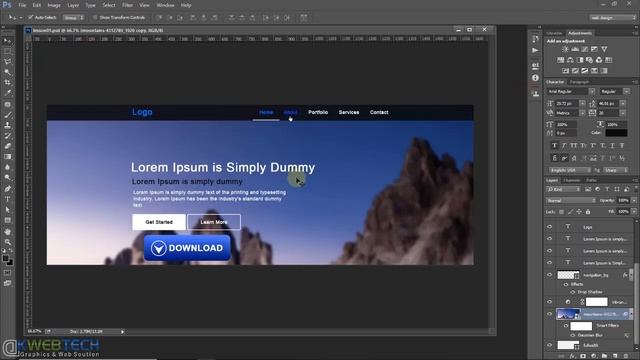The width and height of the screenshot is (640, 360).
Task: Click the blue DOWNLOAD button
Action: (187, 248)
